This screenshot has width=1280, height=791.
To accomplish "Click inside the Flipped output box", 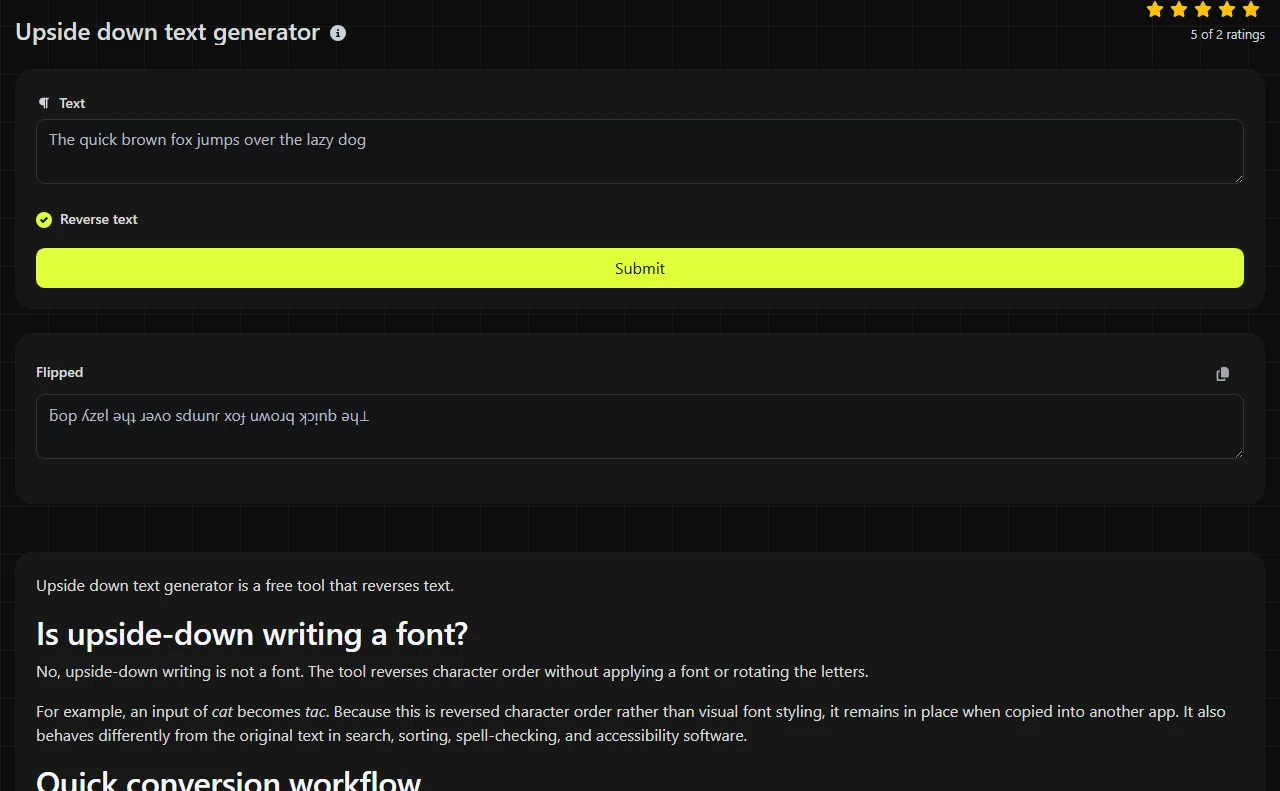I will [x=640, y=427].
